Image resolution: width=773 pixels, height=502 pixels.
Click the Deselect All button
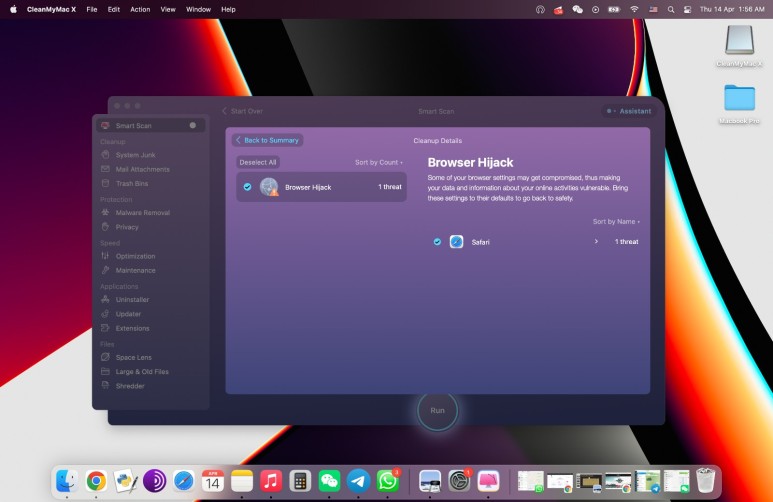point(258,162)
